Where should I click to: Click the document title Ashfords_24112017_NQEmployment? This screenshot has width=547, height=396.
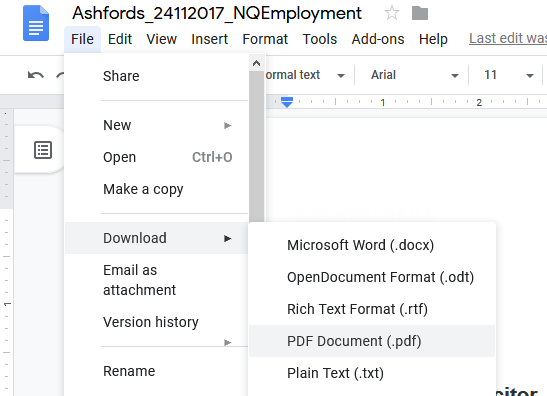[x=217, y=14]
